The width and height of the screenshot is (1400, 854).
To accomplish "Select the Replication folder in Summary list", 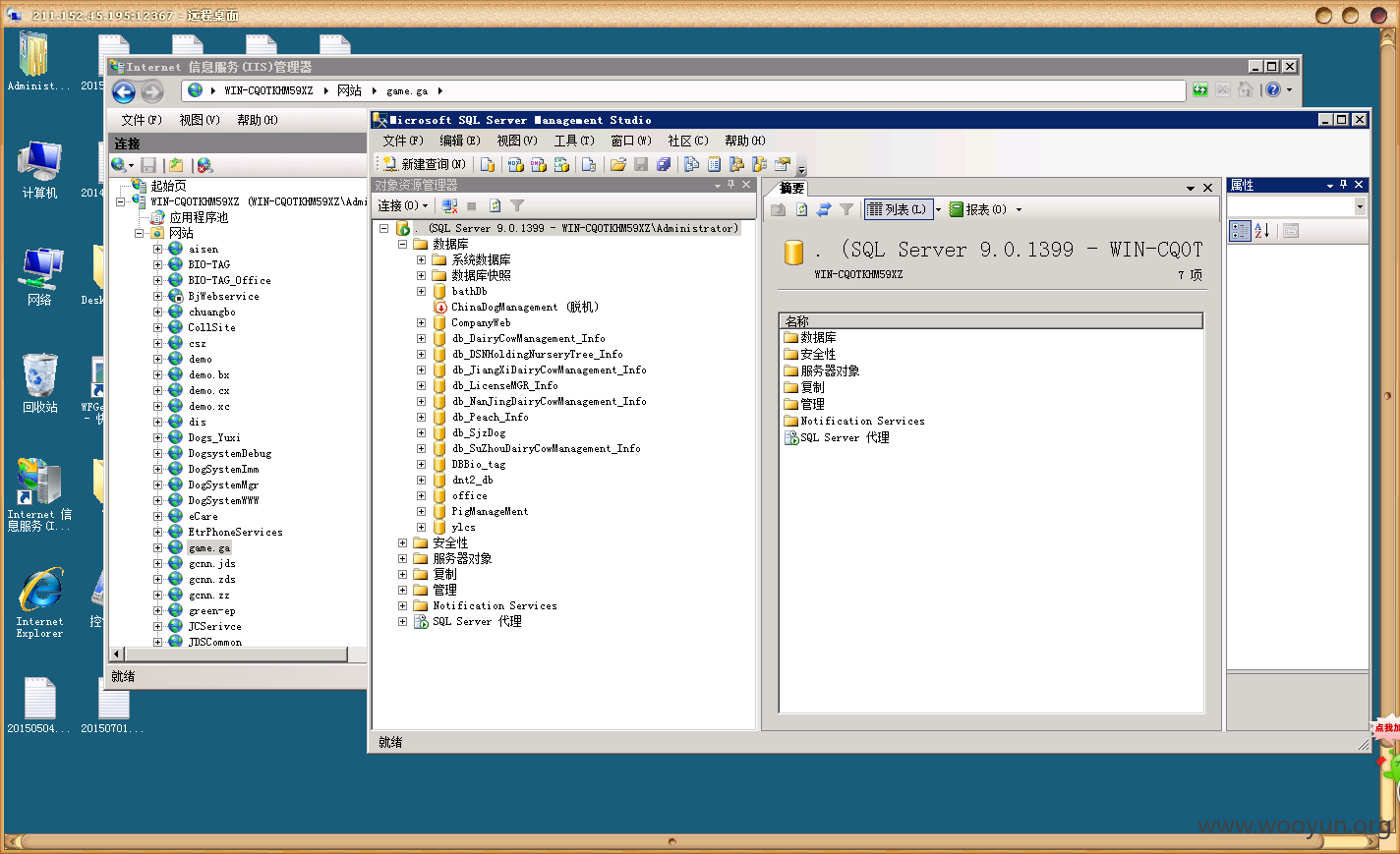I will pyautogui.click(x=812, y=387).
